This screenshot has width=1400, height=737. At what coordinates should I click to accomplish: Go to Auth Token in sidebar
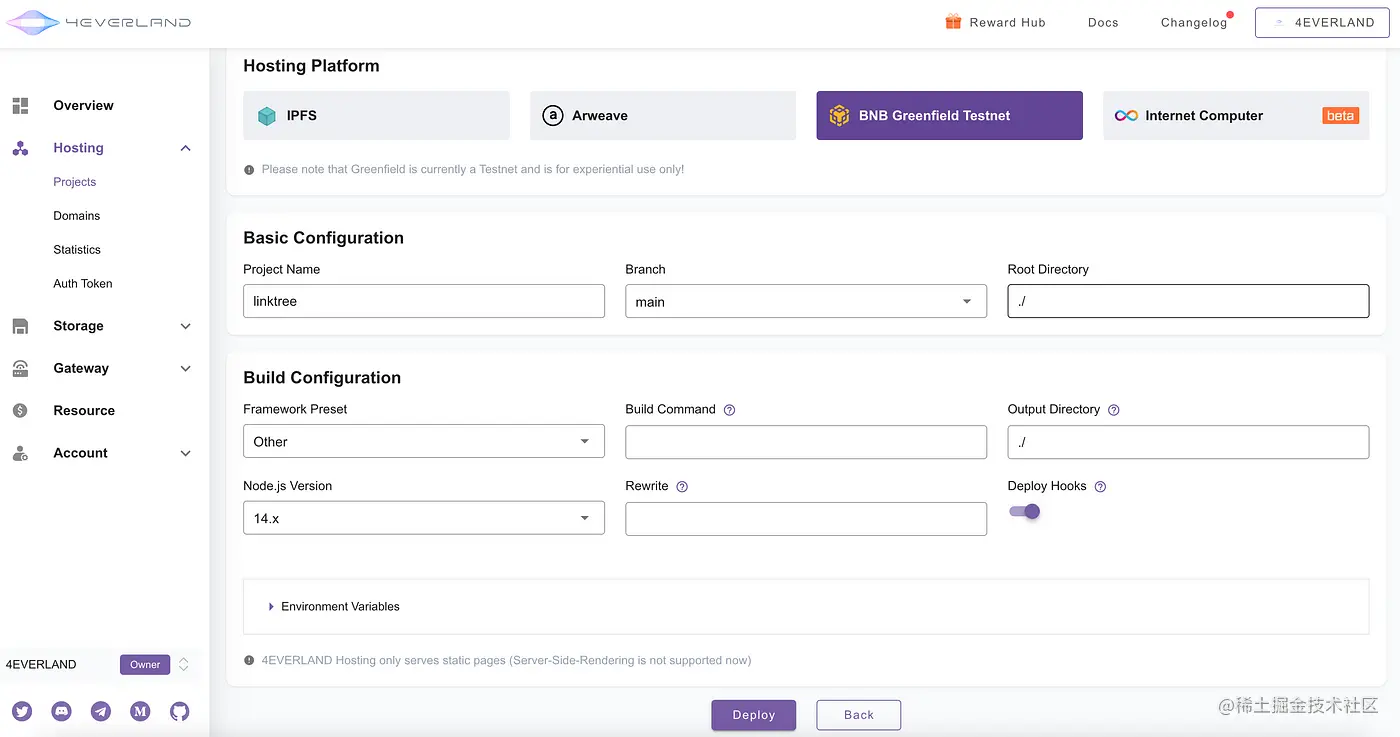pos(83,284)
